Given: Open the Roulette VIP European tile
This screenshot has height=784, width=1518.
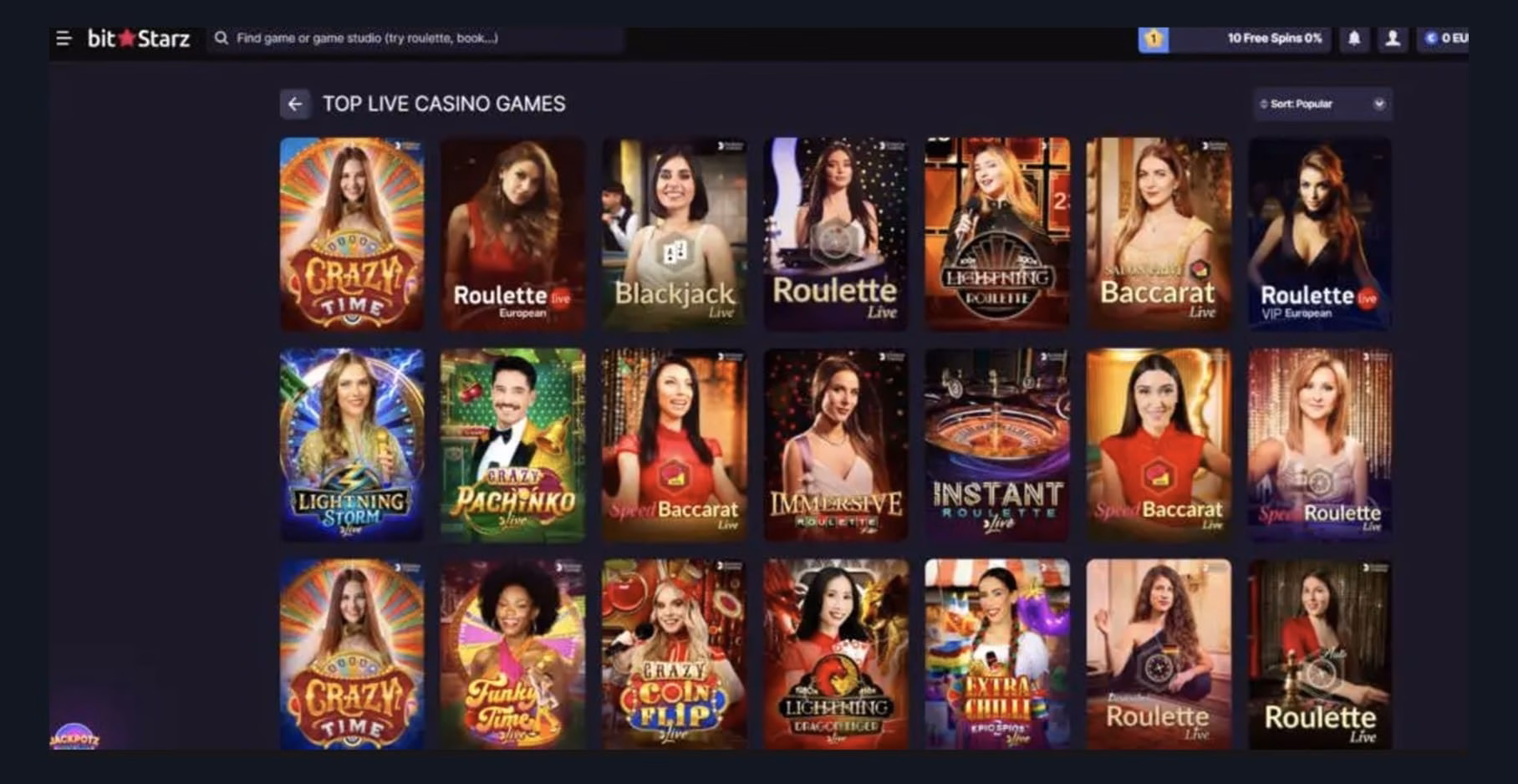Looking at the screenshot, I should coord(1320,233).
